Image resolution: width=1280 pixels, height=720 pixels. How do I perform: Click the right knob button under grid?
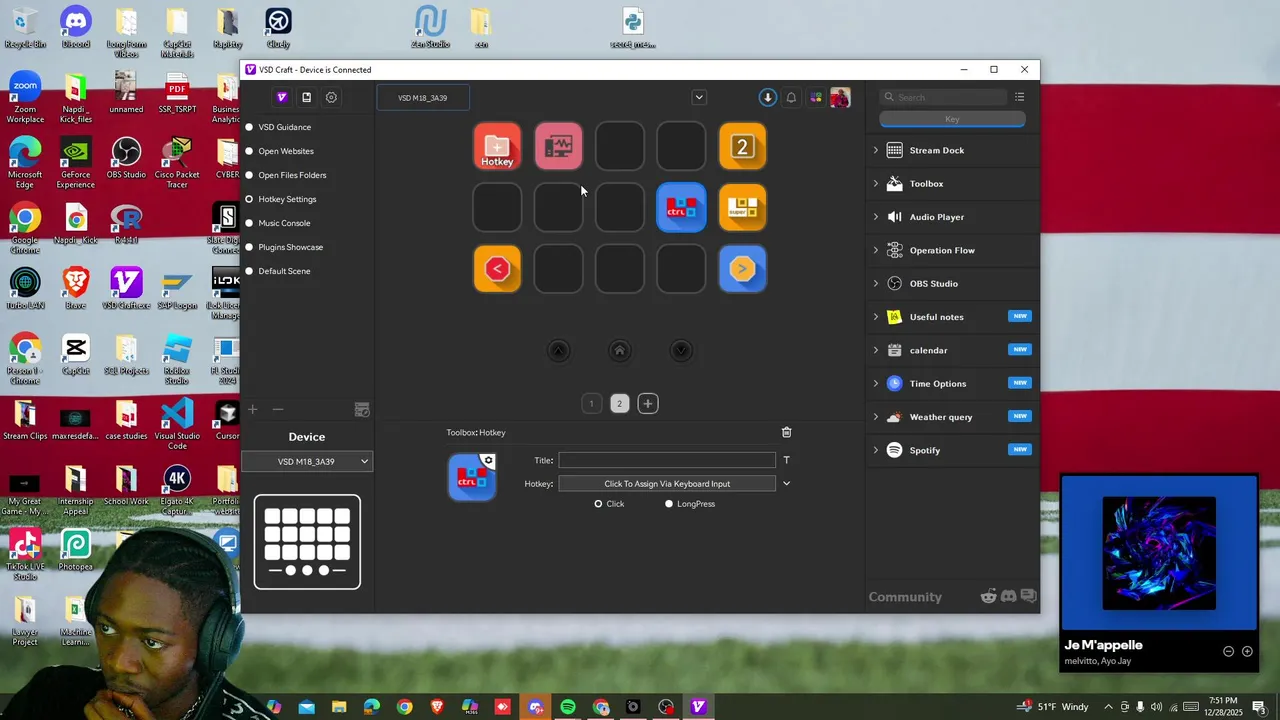click(x=681, y=350)
